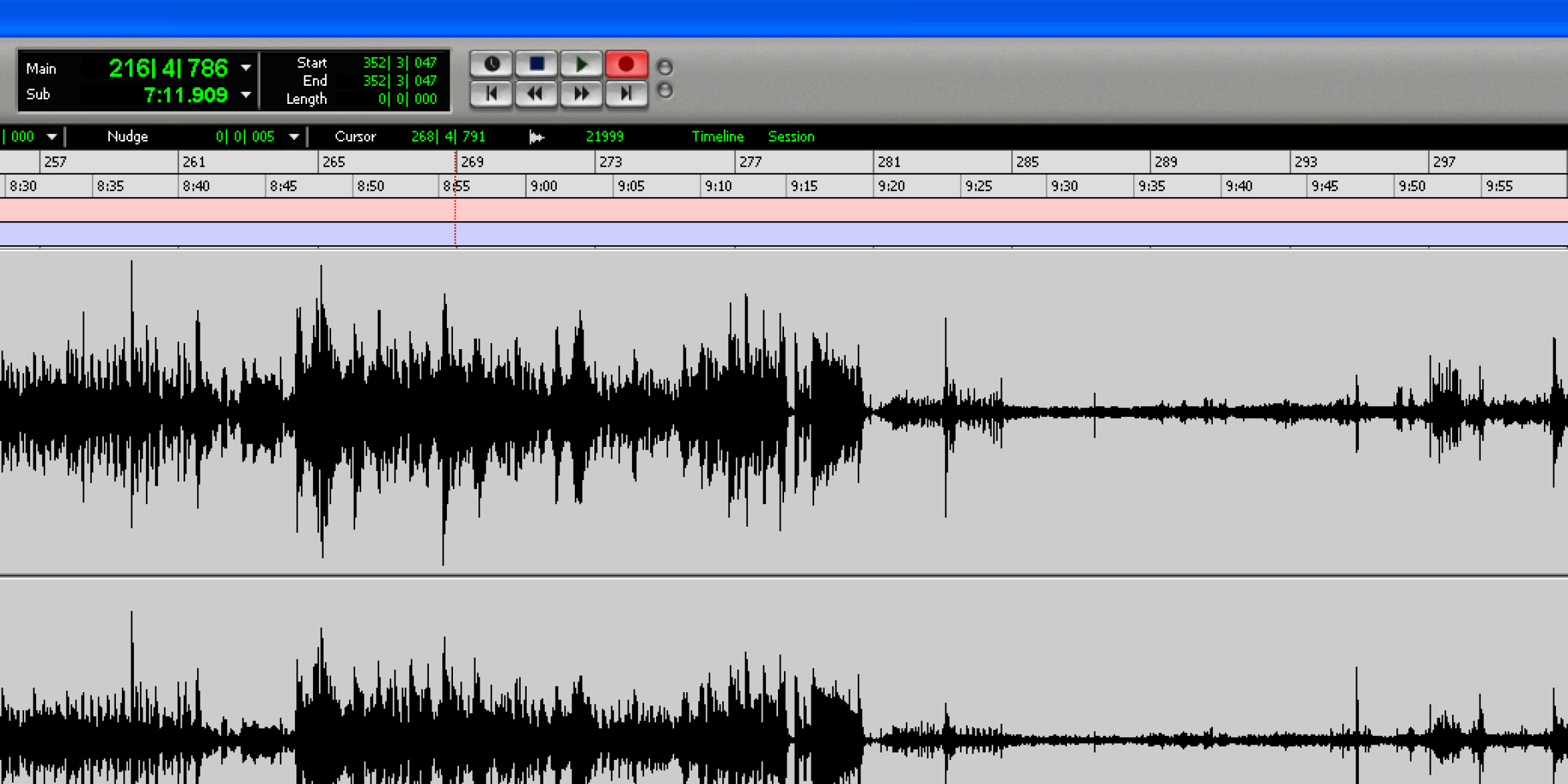Edit the Start field 352|3|047
The image size is (1568, 784).
[400, 63]
